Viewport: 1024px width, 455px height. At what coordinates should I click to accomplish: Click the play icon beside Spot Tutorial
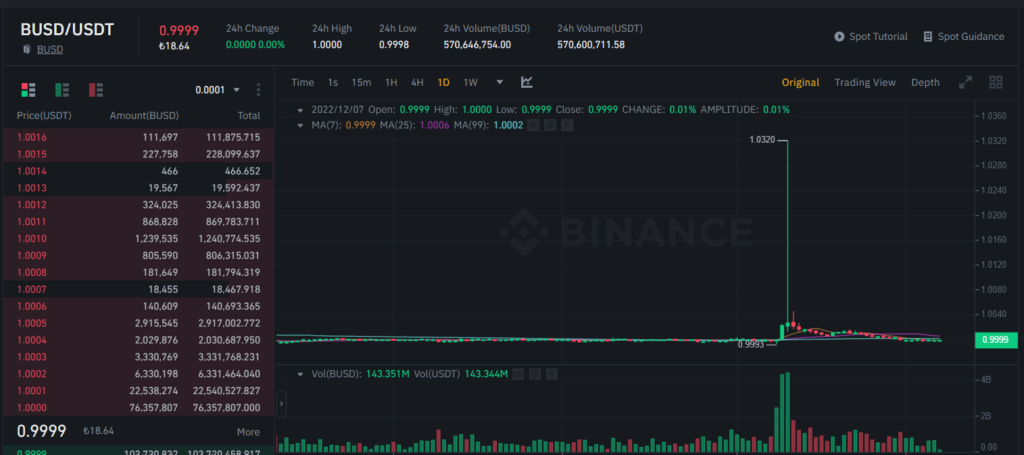coord(839,37)
